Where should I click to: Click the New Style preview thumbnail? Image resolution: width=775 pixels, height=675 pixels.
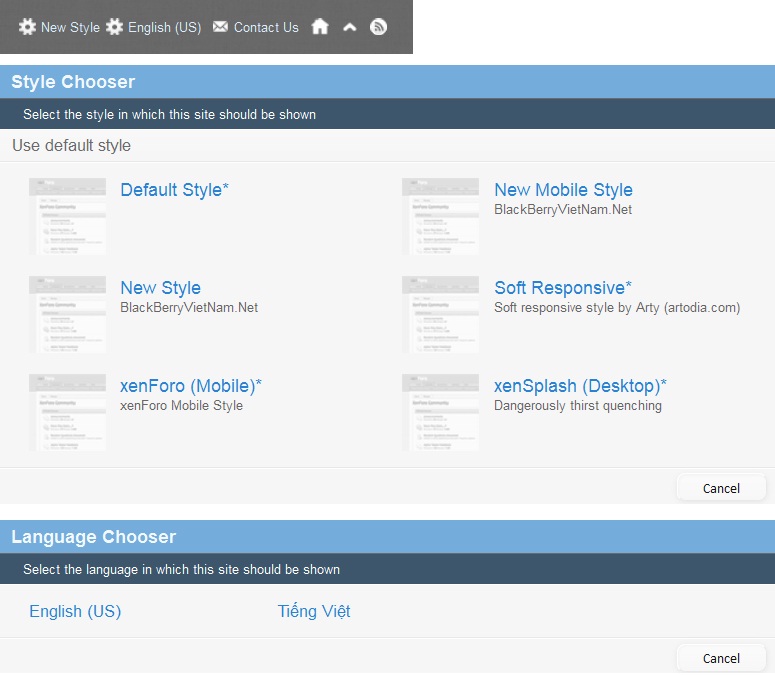tap(68, 314)
